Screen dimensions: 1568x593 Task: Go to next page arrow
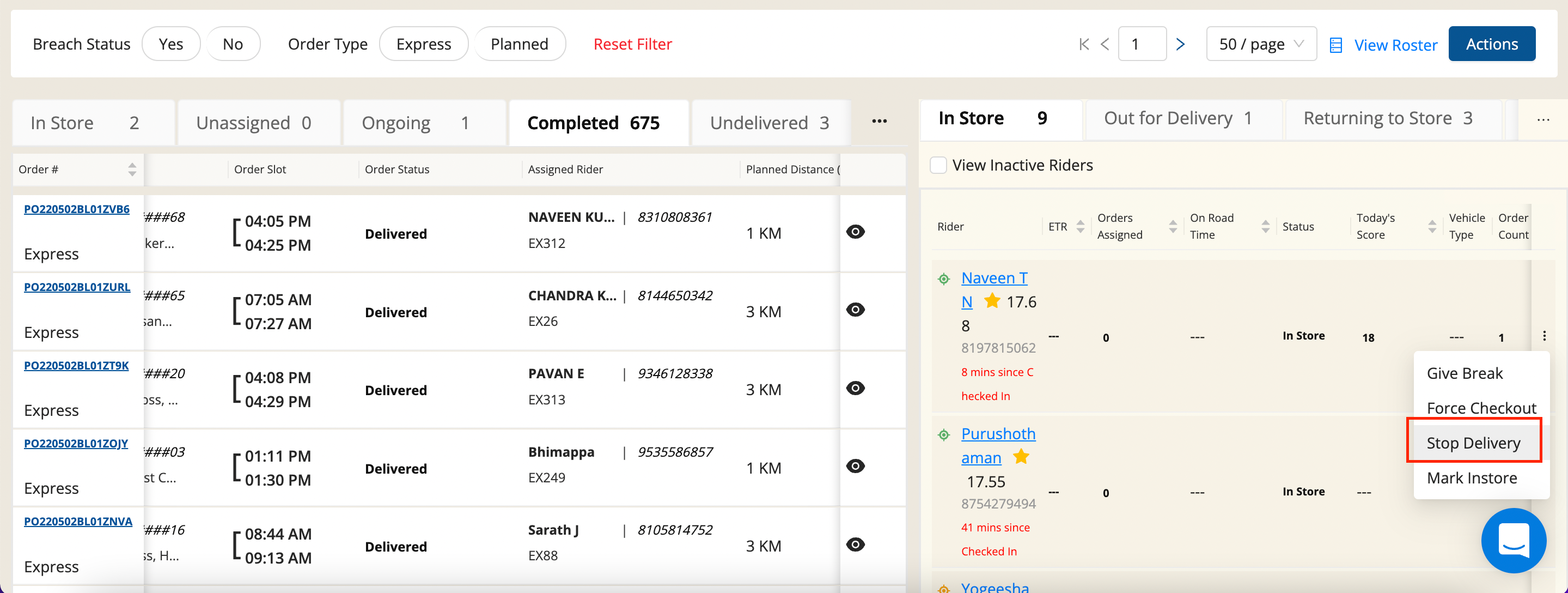pos(1180,44)
